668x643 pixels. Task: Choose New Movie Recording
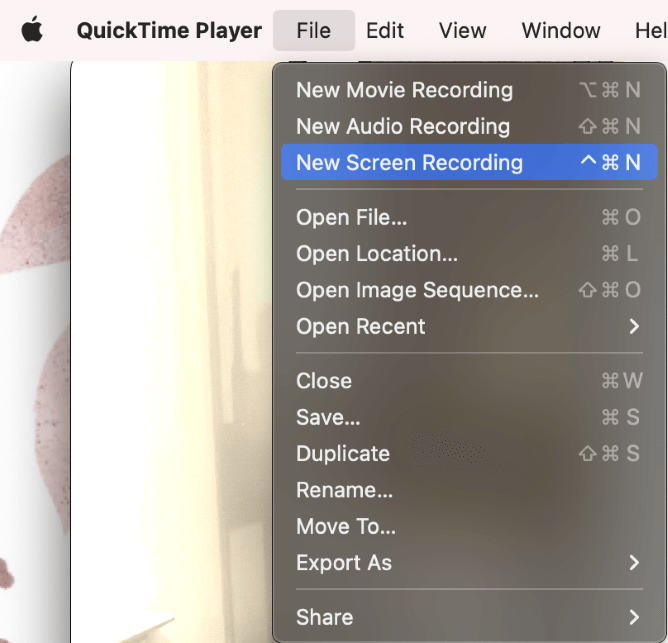[x=404, y=90]
